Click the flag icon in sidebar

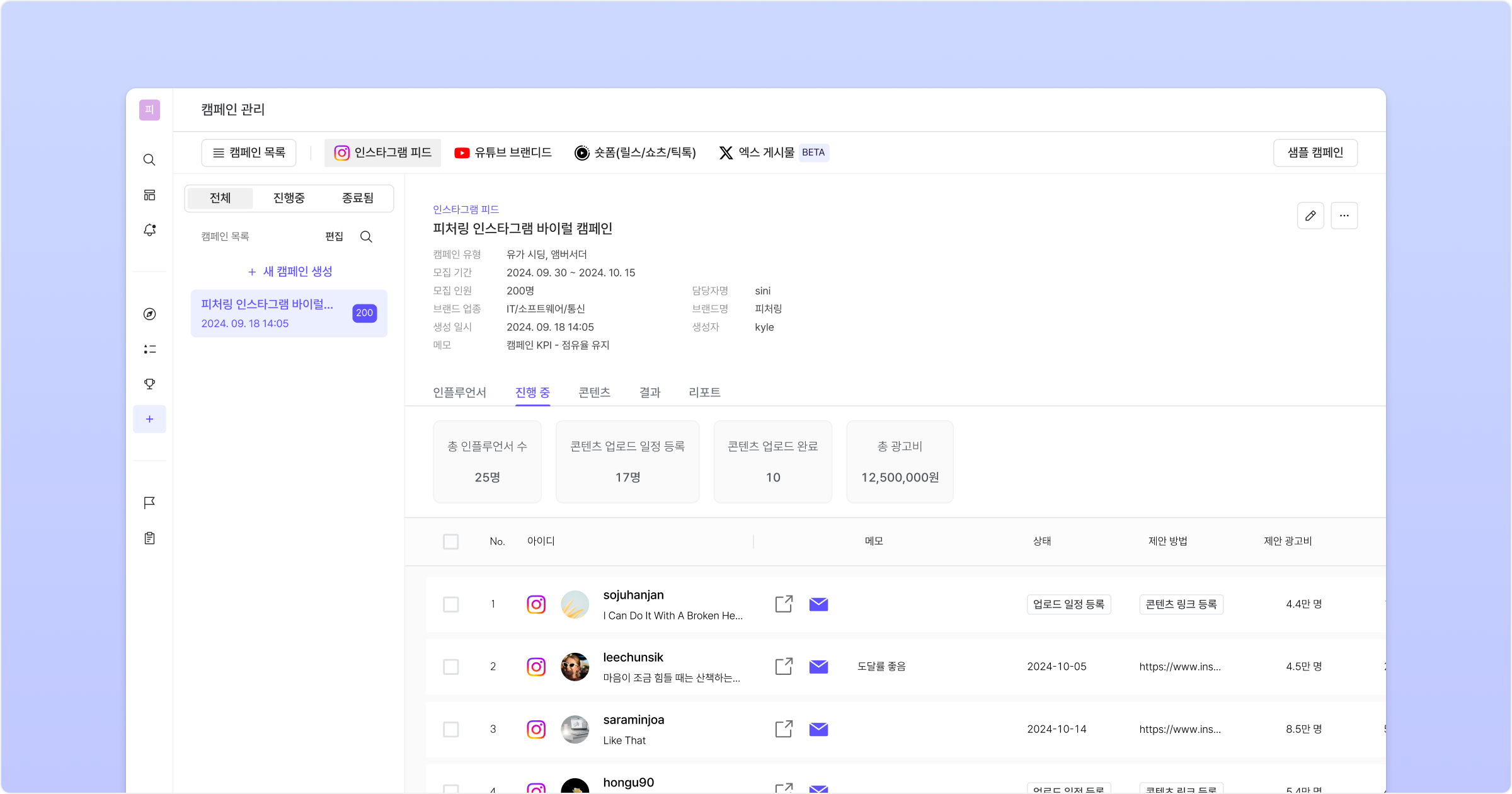pyautogui.click(x=149, y=503)
